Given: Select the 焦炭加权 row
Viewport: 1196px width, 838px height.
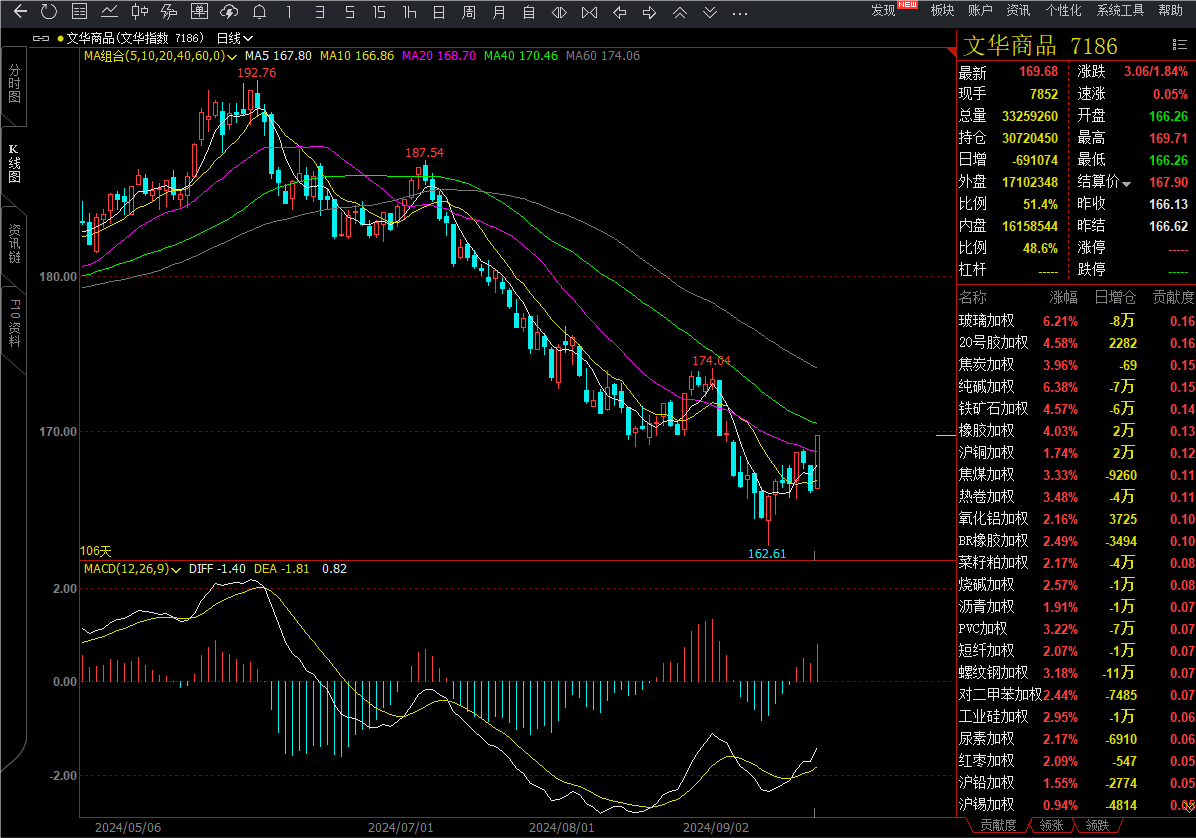Looking at the screenshot, I should [1075, 365].
